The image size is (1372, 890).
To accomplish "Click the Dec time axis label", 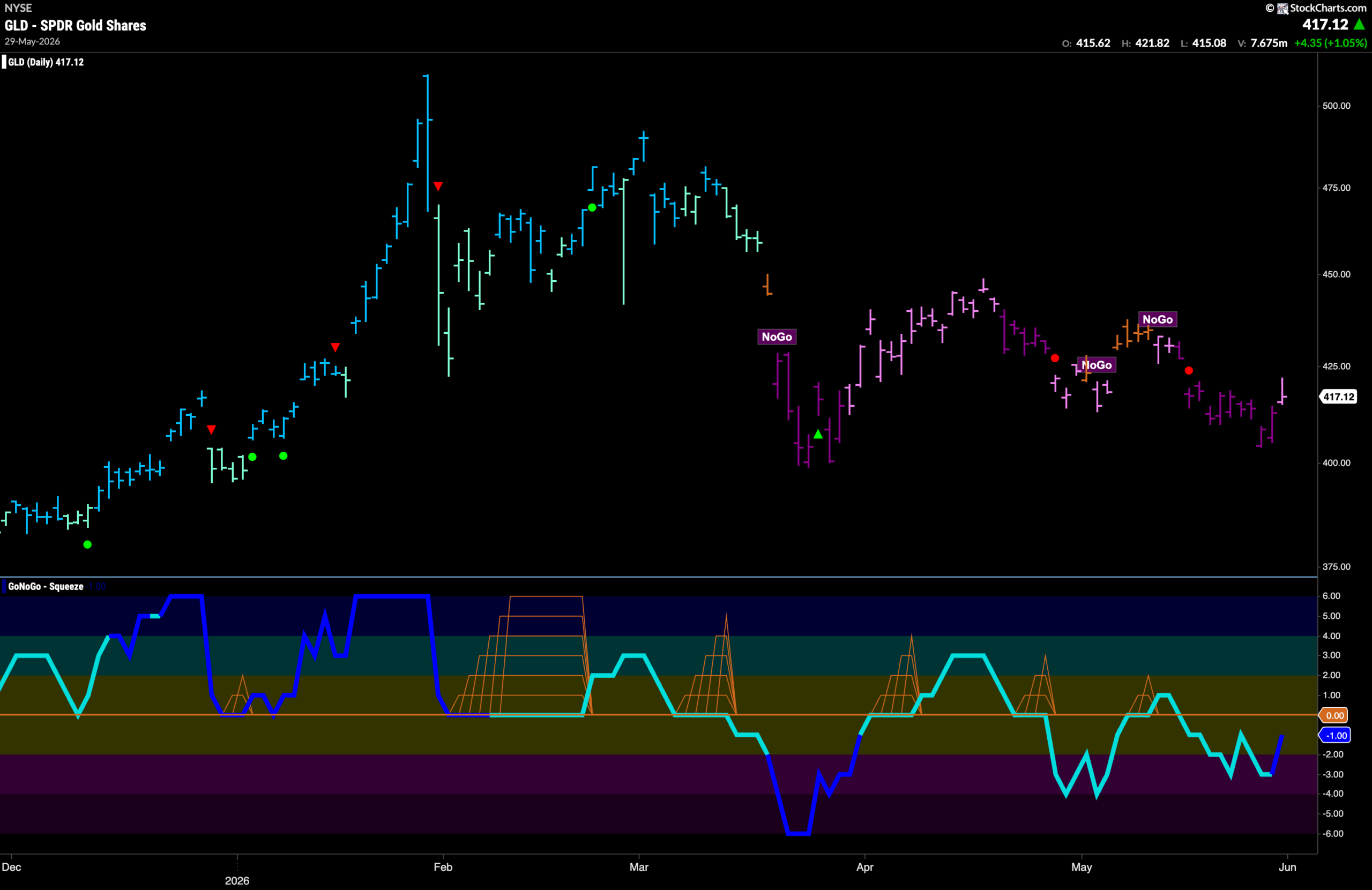I will pyautogui.click(x=12, y=867).
